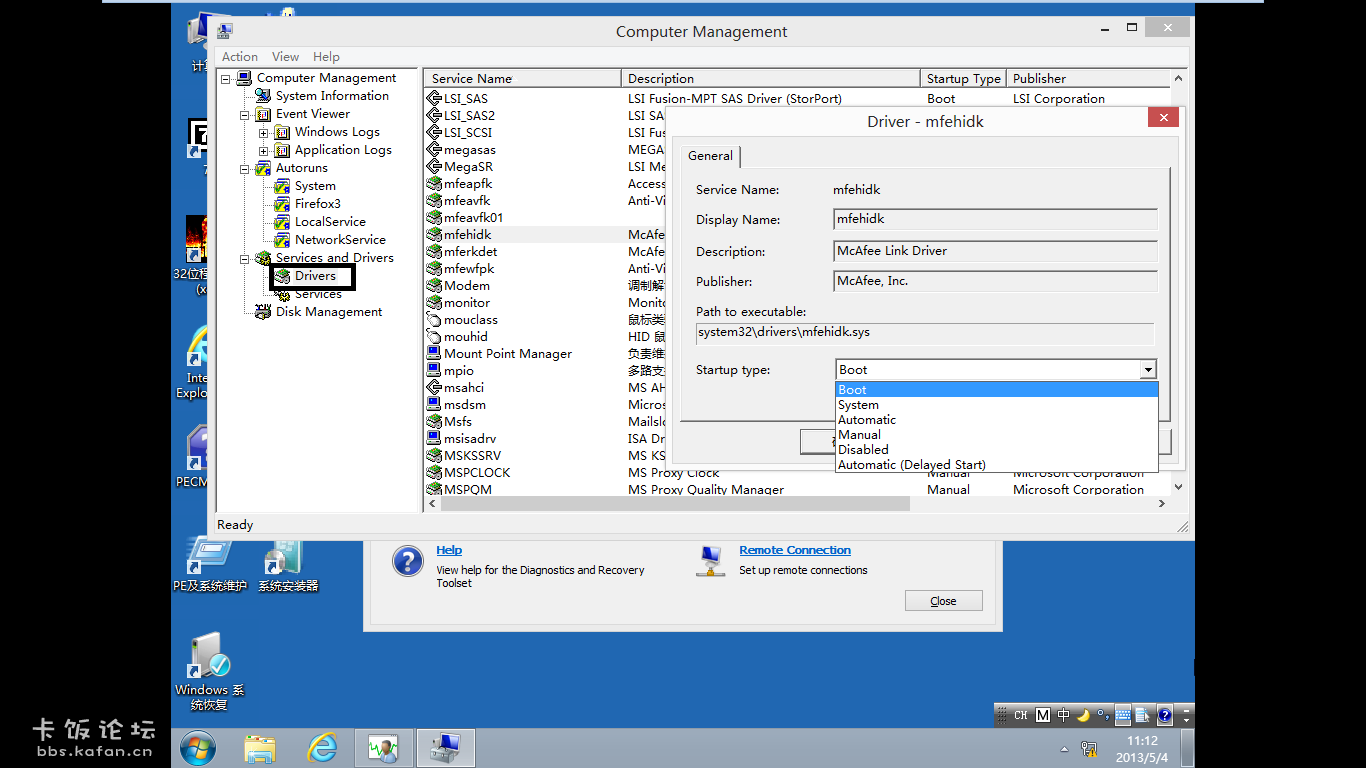Open the PE及系统维护 desktop shortcut
Viewport: 1366px width, 768px height.
[210, 566]
